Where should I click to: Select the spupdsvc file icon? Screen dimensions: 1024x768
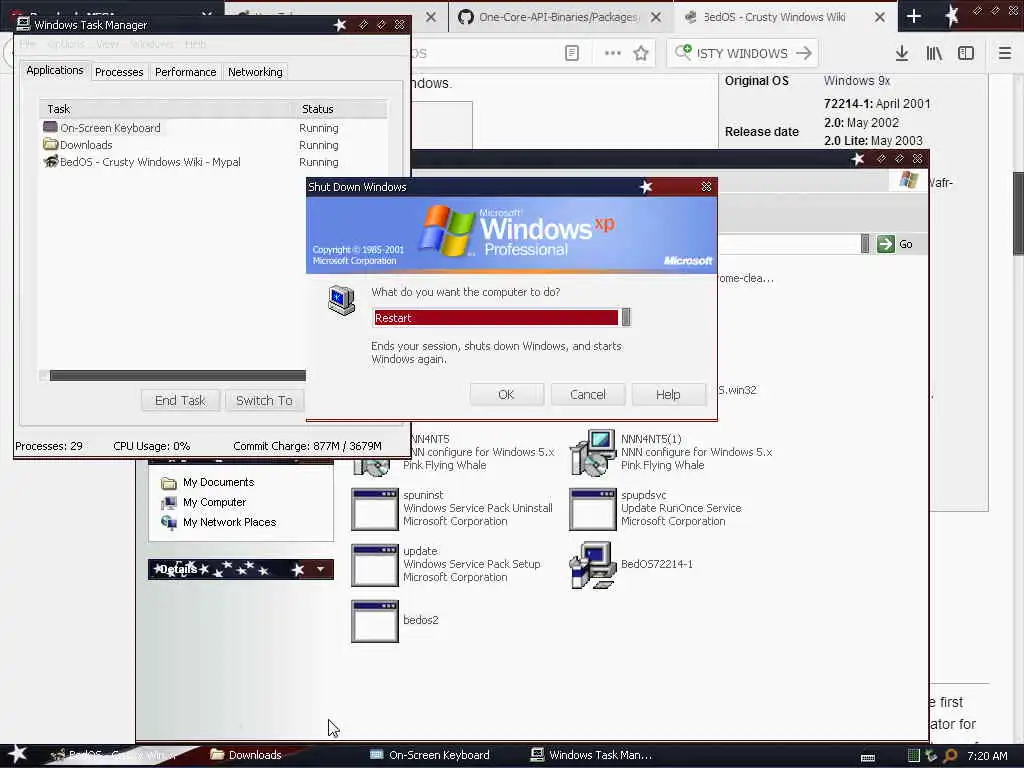coord(593,509)
